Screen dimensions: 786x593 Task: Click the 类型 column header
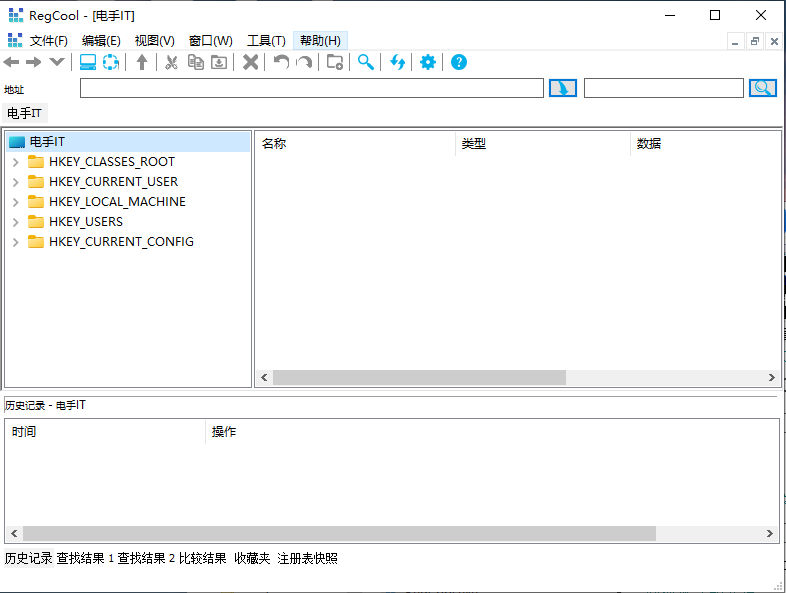click(543, 144)
